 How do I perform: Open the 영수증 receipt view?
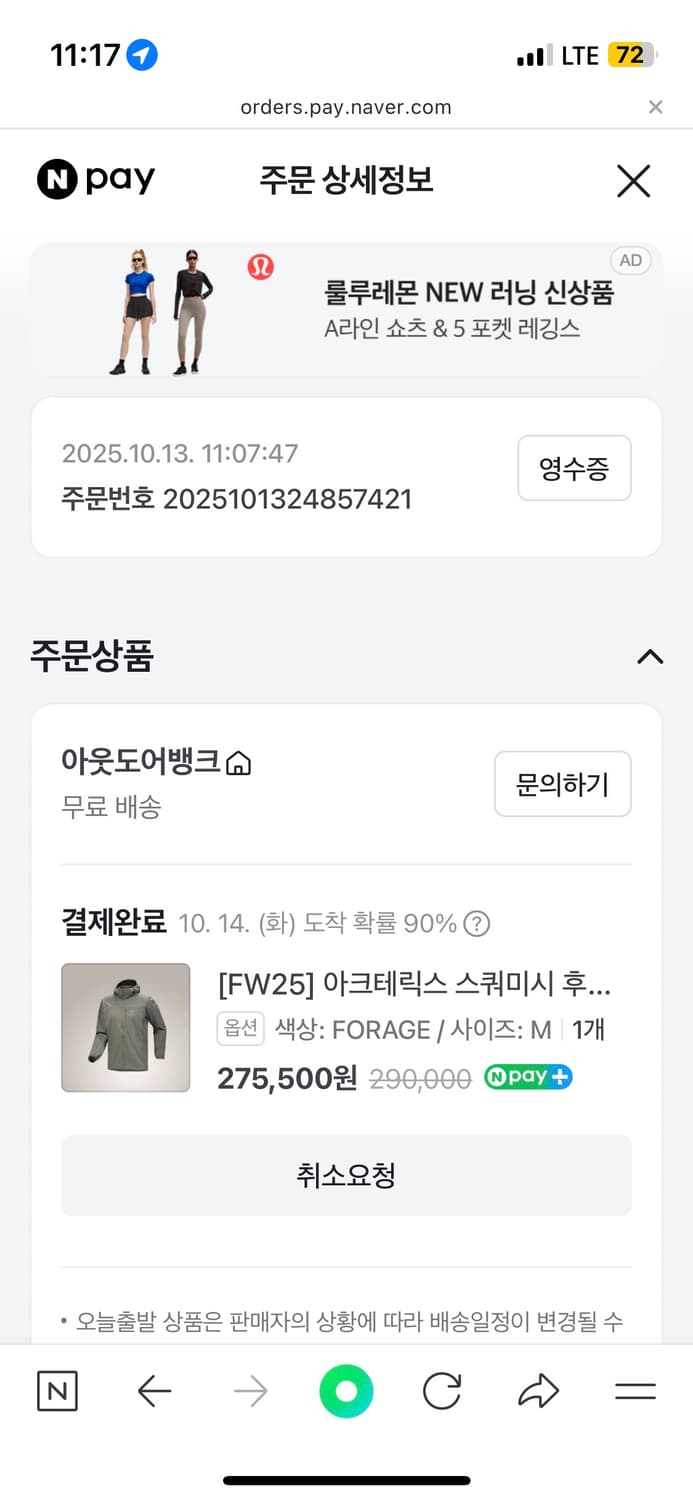click(574, 468)
